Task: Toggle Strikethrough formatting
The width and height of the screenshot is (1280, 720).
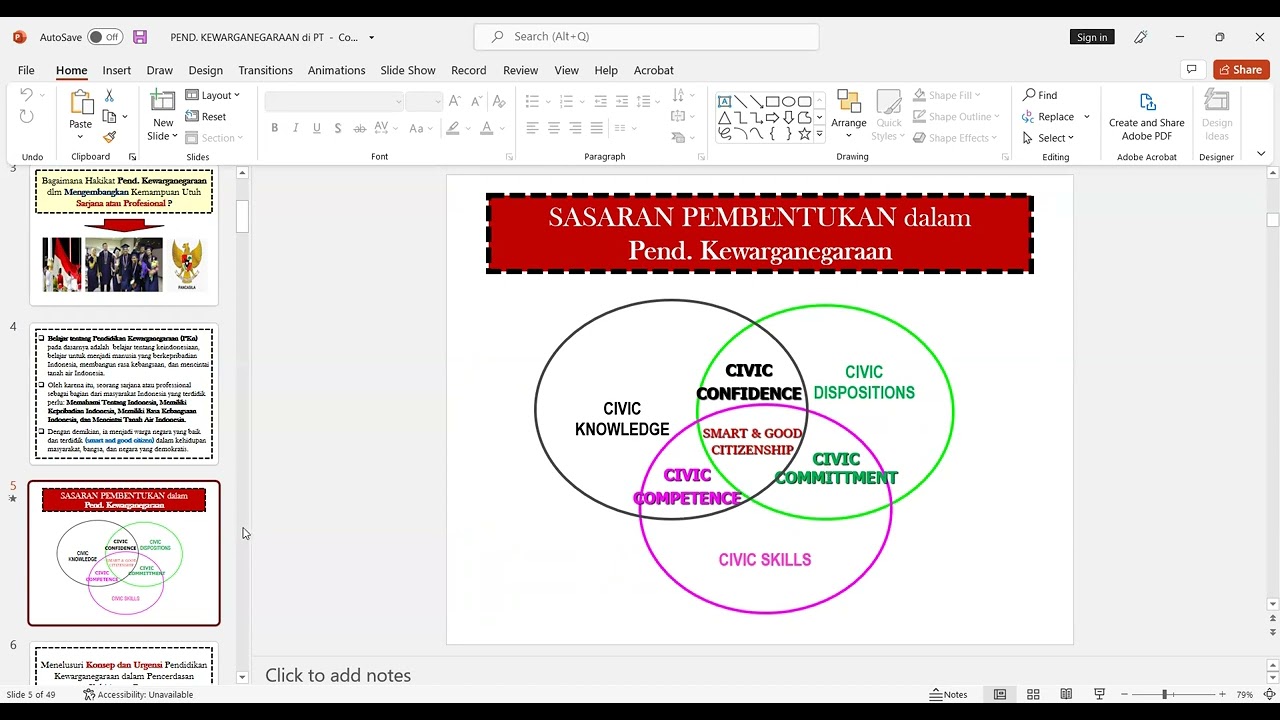Action: 338,128
